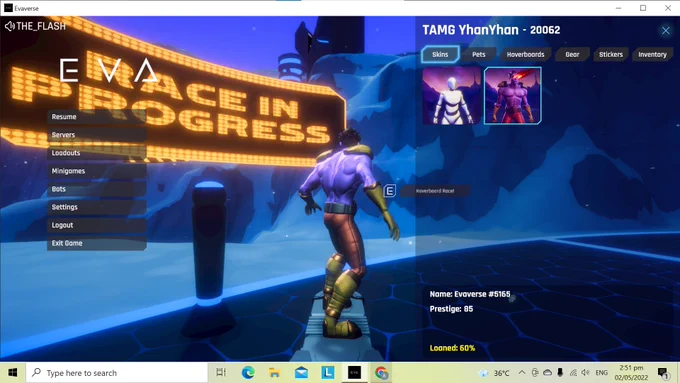Open the Hoverboards tab
Screen dimensions: 680x383
525,54
